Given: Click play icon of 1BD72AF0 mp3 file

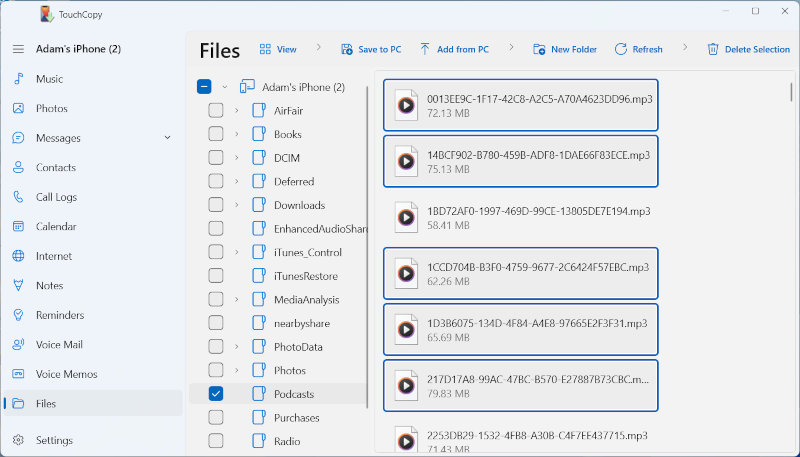Looking at the screenshot, I should [406, 218].
